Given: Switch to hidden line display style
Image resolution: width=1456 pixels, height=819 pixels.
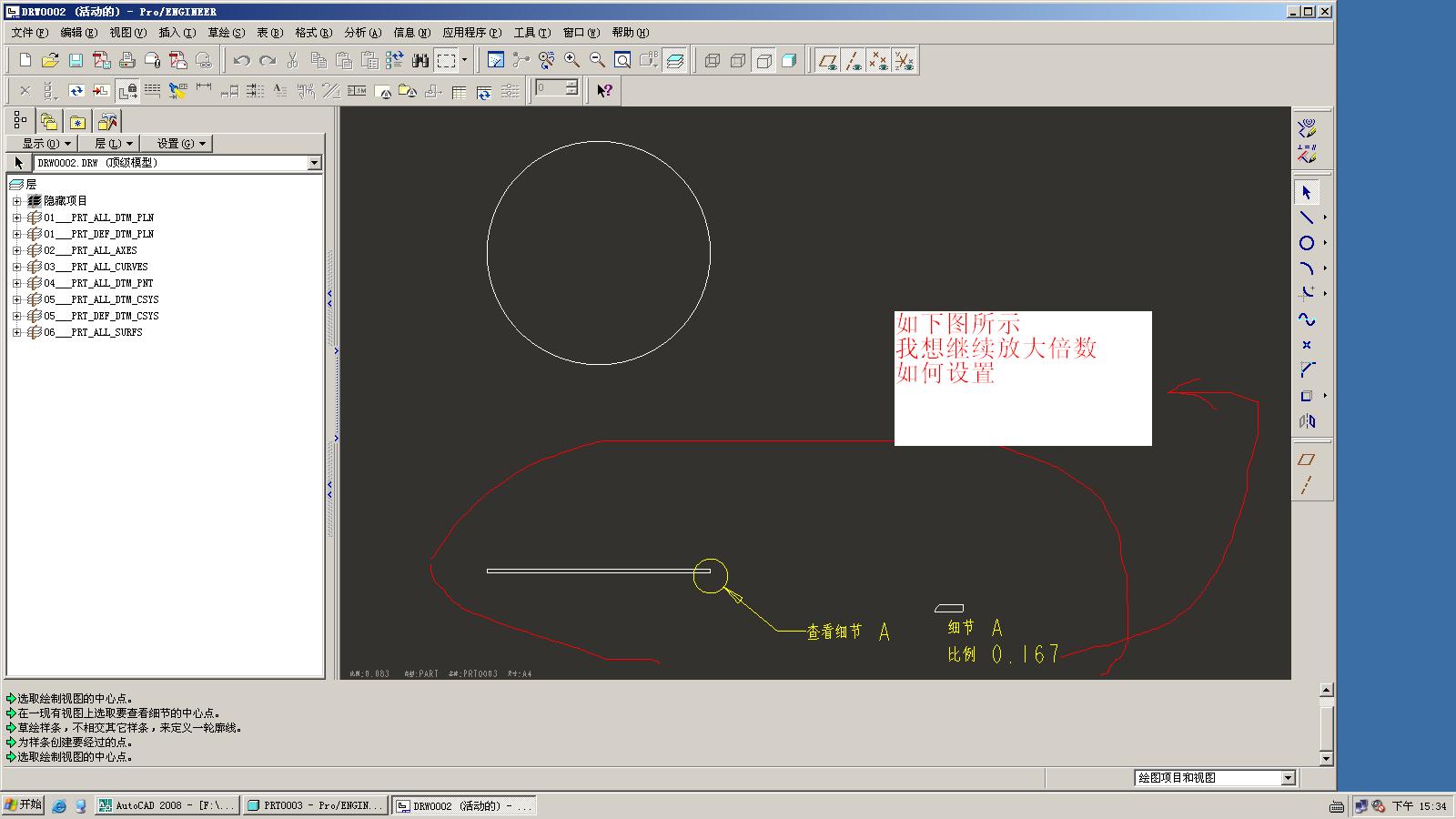Looking at the screenshot, I should [x=738, y=61].
